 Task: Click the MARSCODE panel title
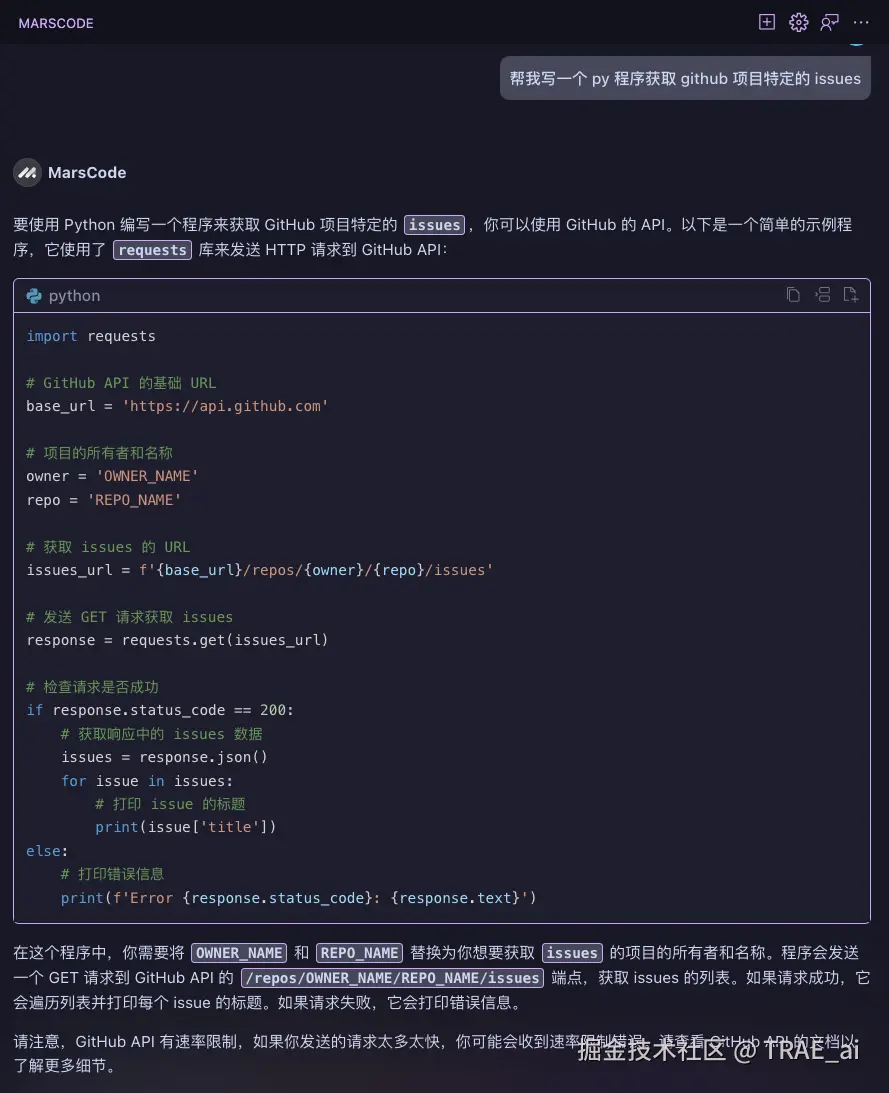pos(56,23)
